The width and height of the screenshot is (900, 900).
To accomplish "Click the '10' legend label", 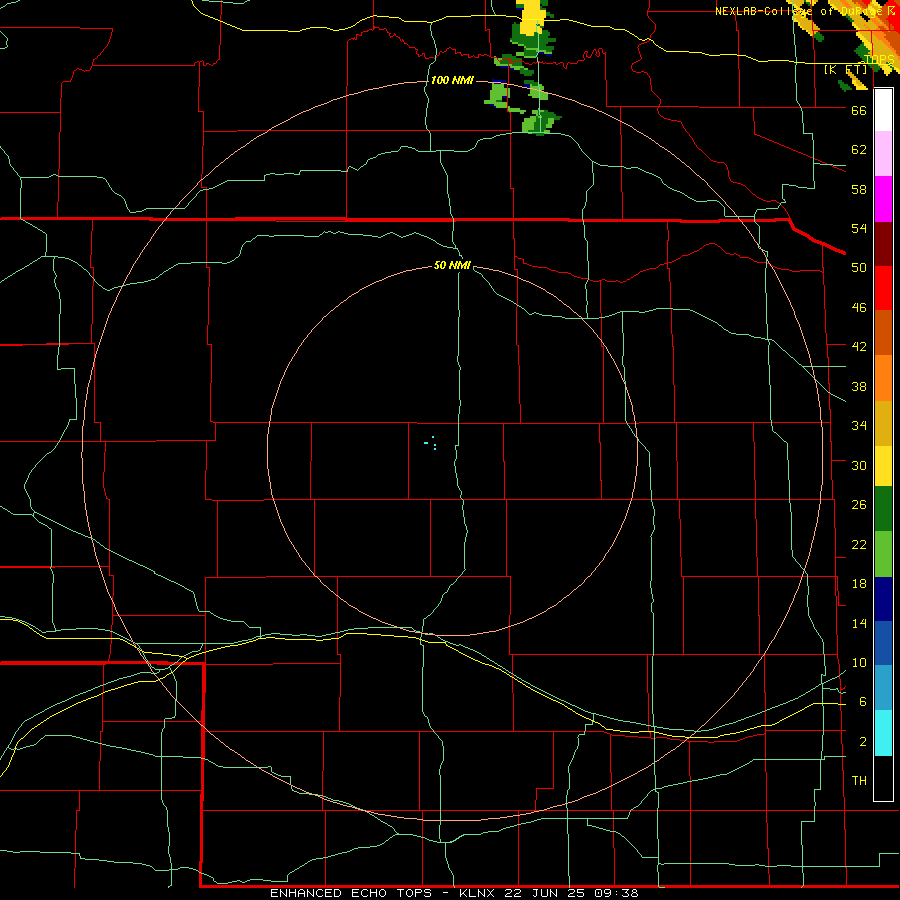I will (859, 662).
